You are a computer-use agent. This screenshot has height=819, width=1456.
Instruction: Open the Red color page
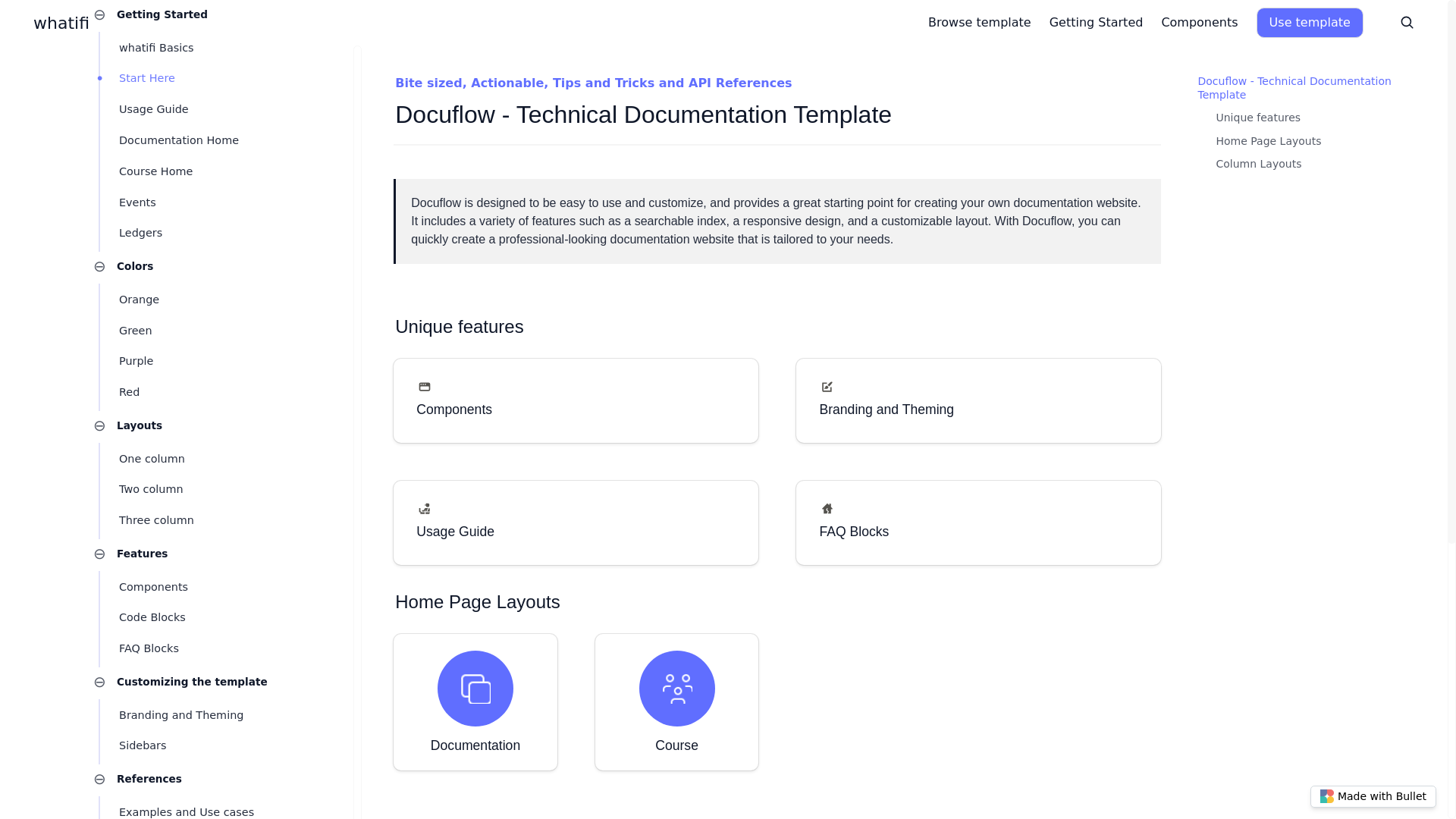(x=129, y=392)
